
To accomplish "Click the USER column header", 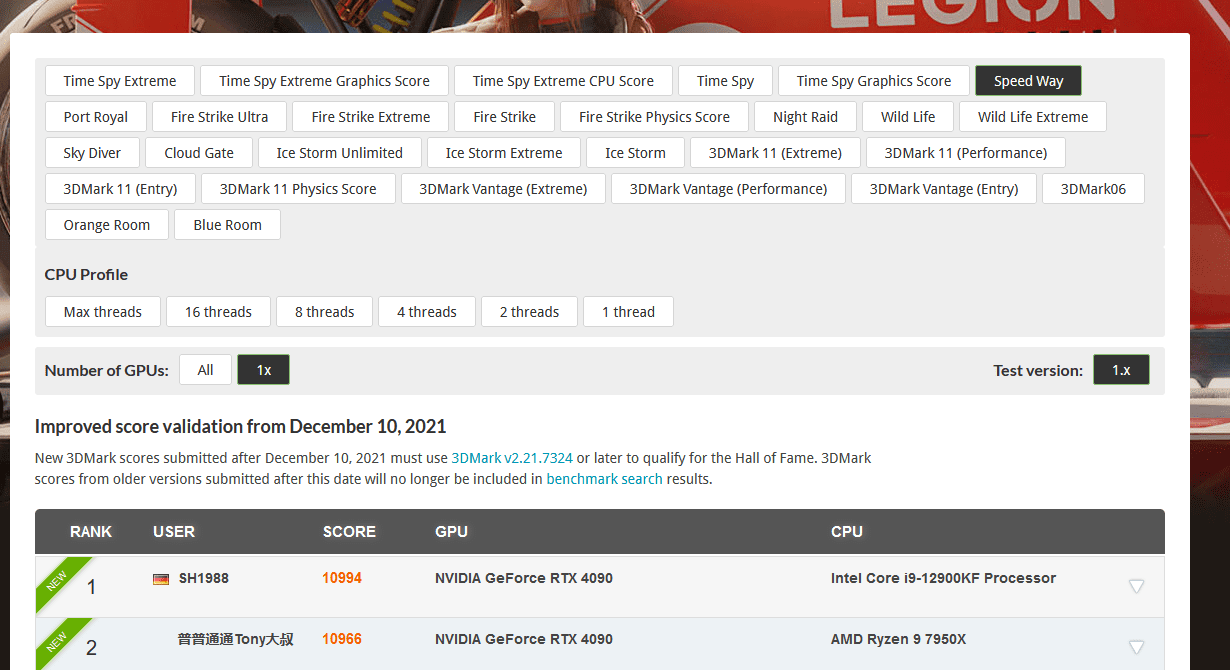I will (174, 532).
